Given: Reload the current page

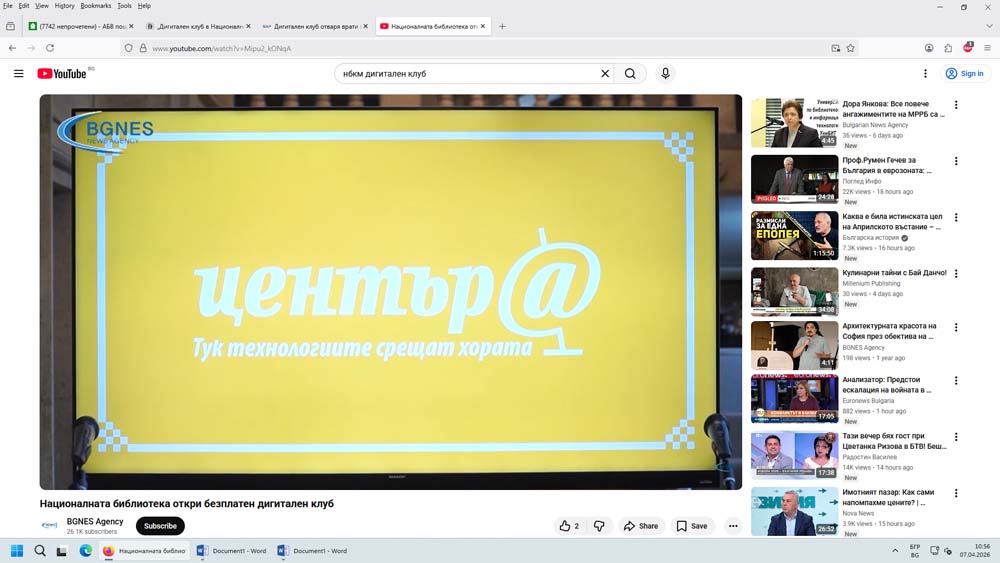Looking at the screenshot, I should pyautogui.click(x=50, y=48).
